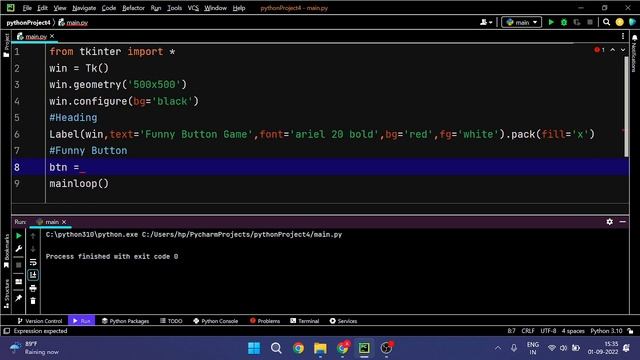640x360 pixels.
Task: Pin the Run tab with the pin icon
Action: click(x=19, y=298)
